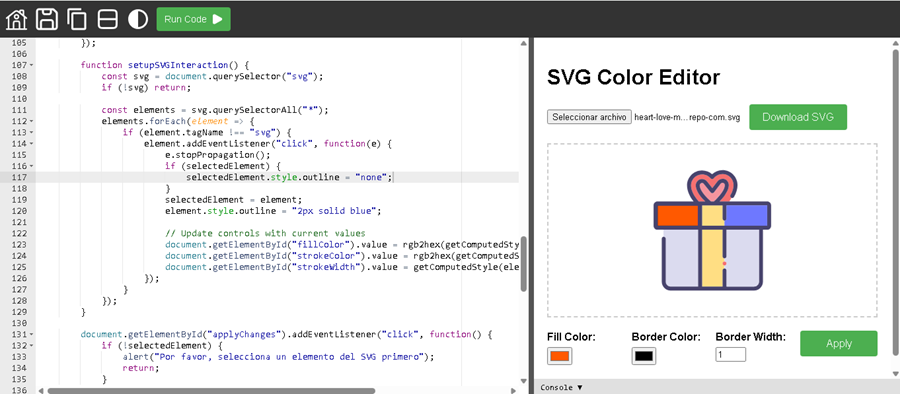Image resolution: width=900 pixels, height=394 pixels.
Task: Collapse the fold arrow at line 132
Action: click(31, 346)
